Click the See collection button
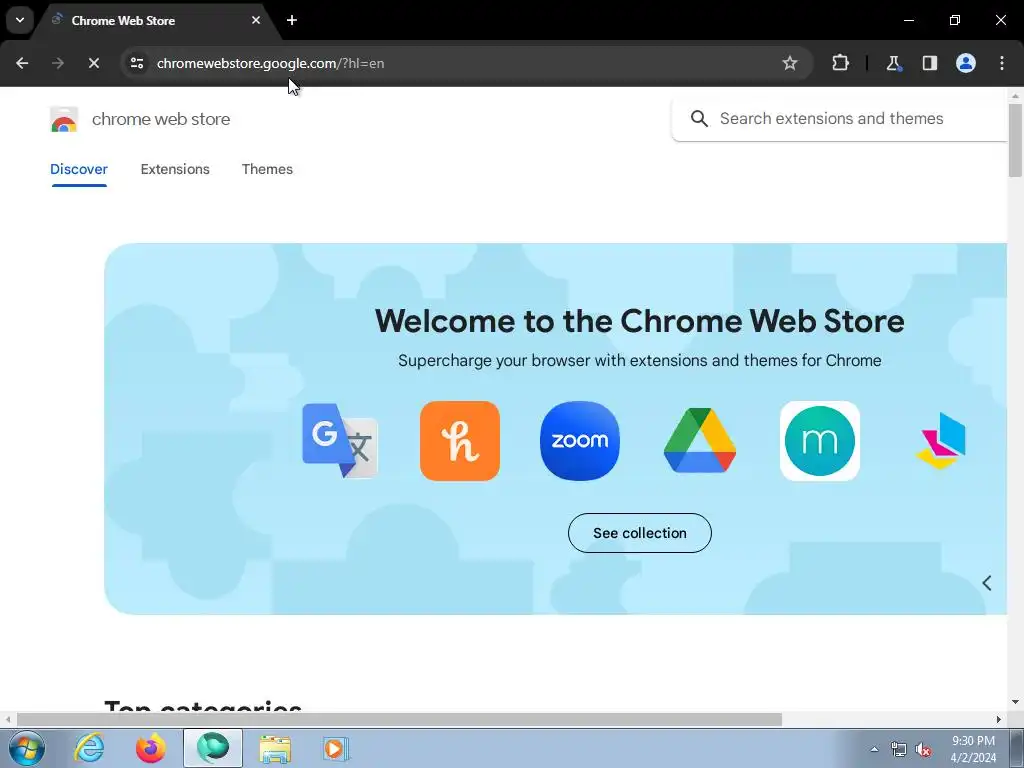This screenshot has height=768, width=1024. pyautogui.click(x=640, y=533)
